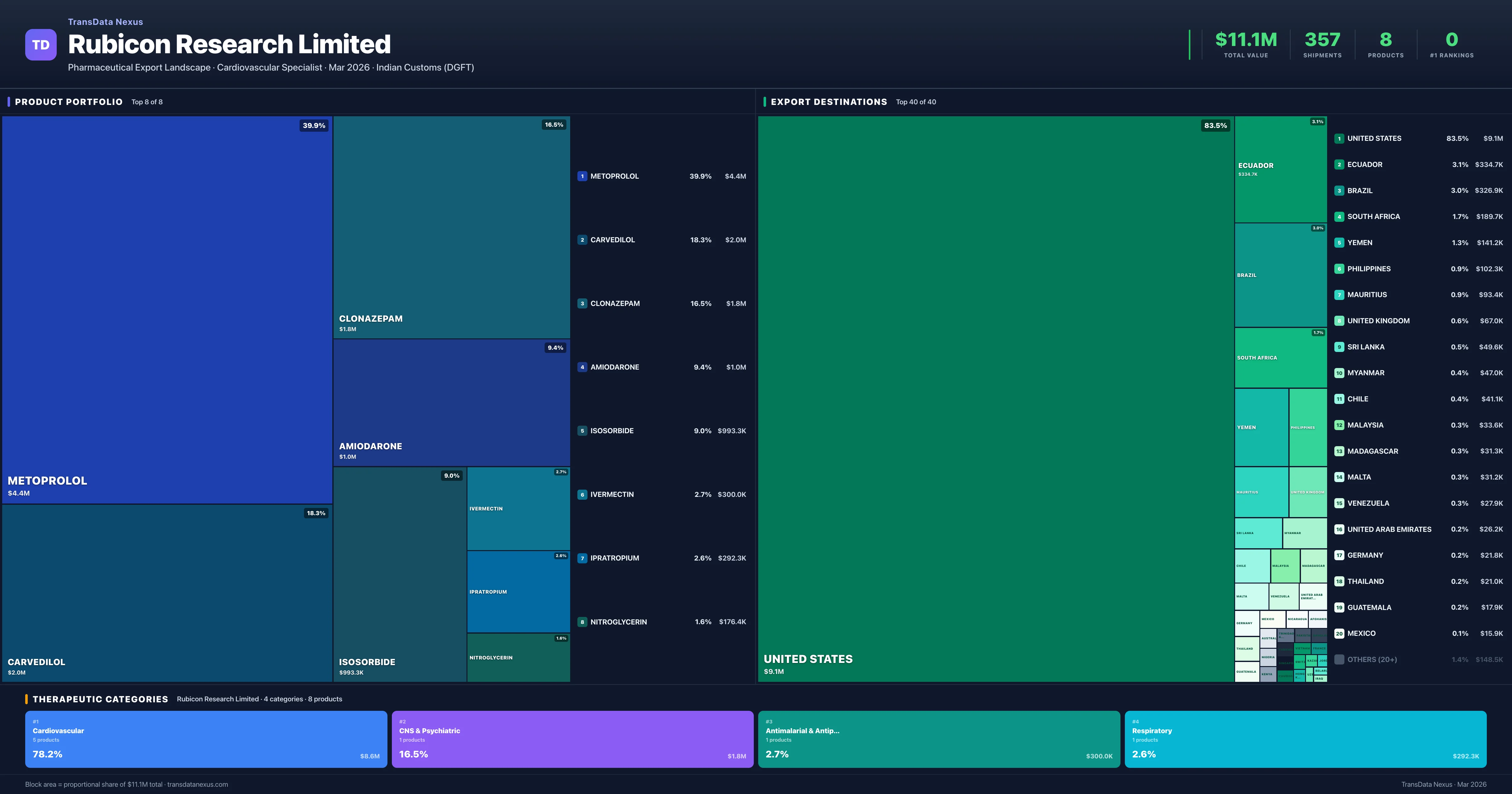
Task: Click the rank 2 badge beside CARVEDILOL
Action: (582, 239)
